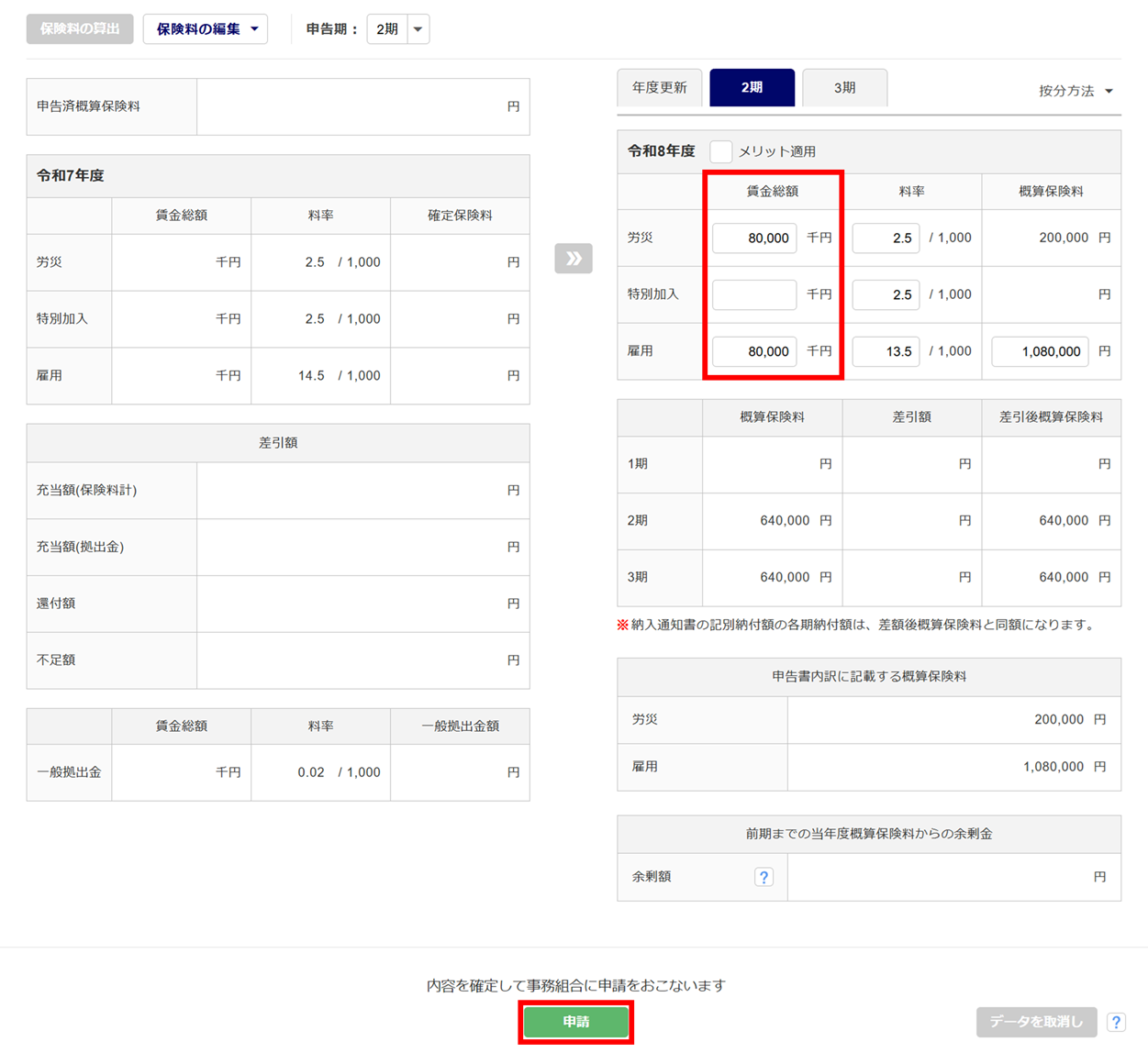
Task: Click 前期までの当年度概算保険料からの余剰金 header
Action: (x=869, y=834)
